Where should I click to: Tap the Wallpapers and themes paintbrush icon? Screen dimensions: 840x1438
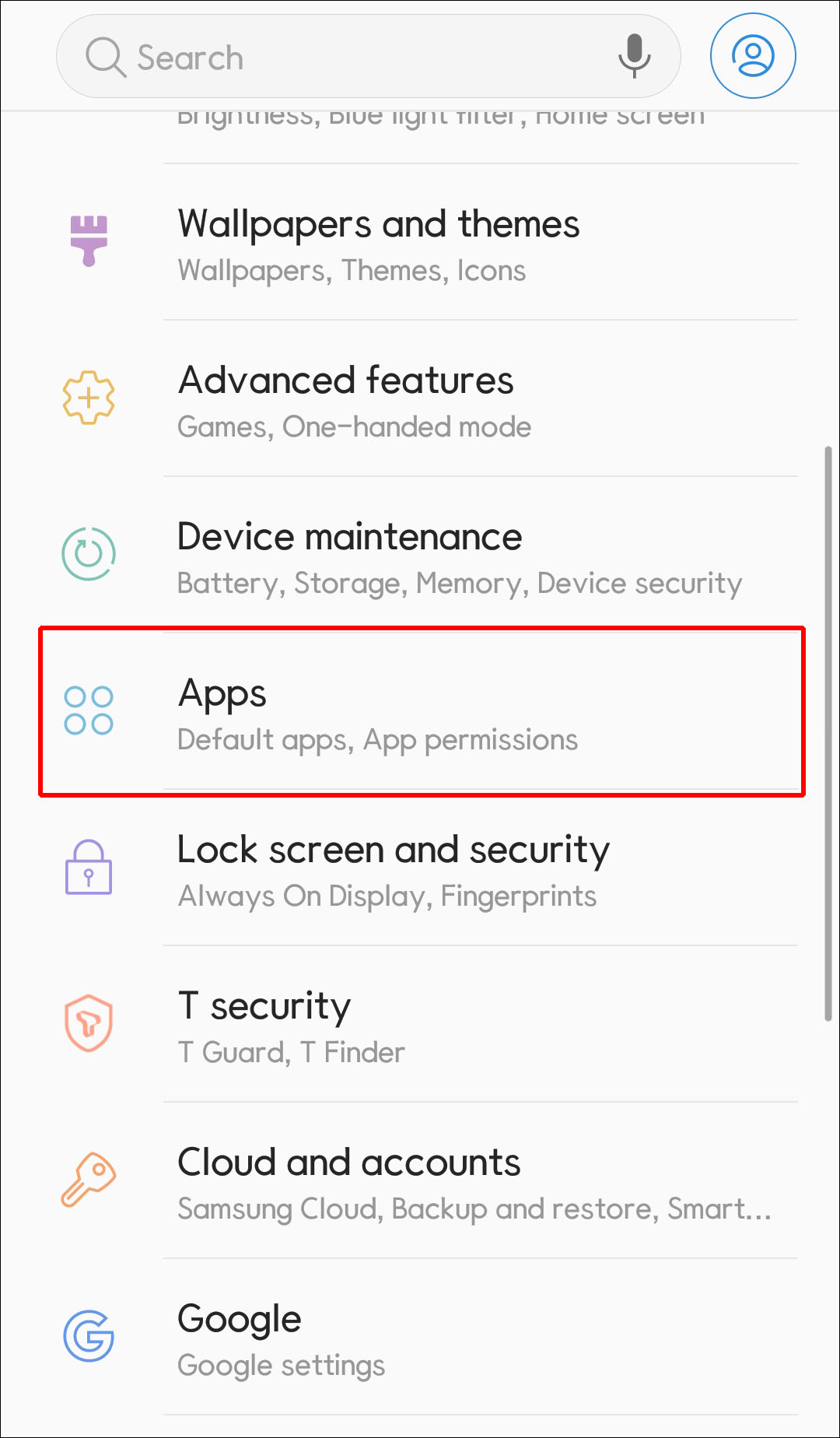pos(89,240)
